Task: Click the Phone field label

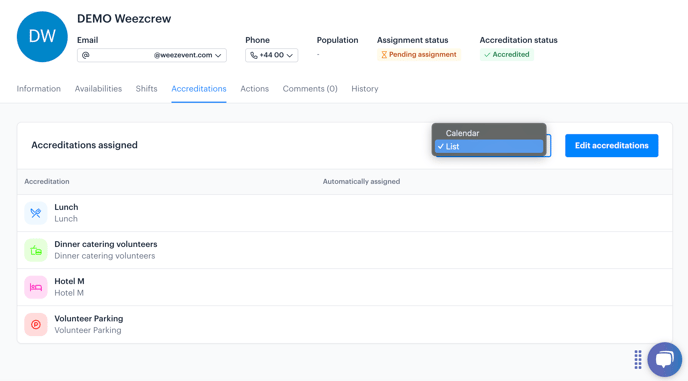Action: [x=258, y=40]
